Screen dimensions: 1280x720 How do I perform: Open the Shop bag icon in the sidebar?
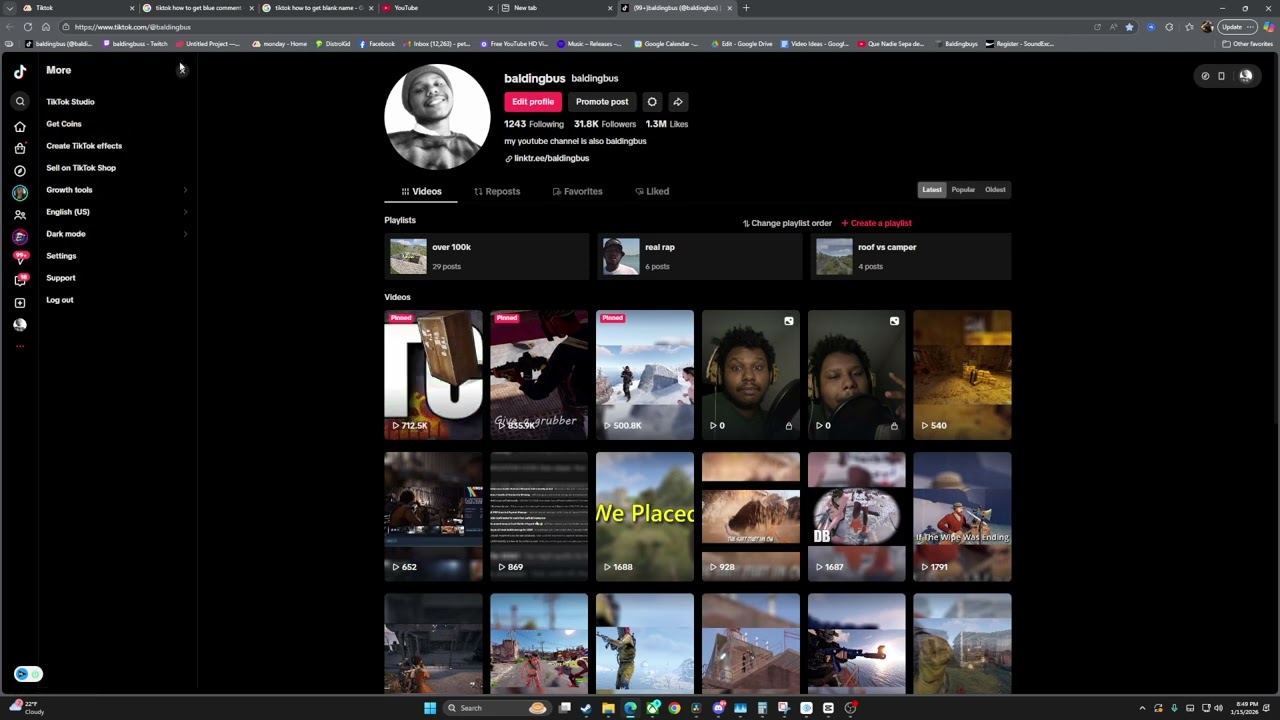coord(20,149)
